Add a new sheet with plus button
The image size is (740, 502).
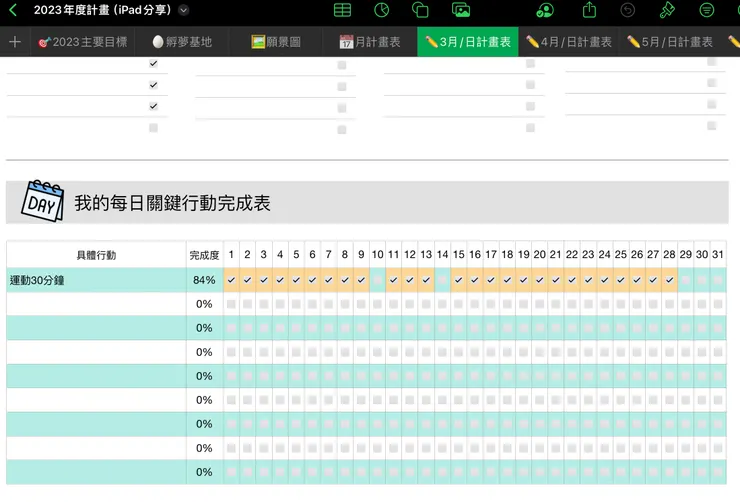[x=15, y=42]
